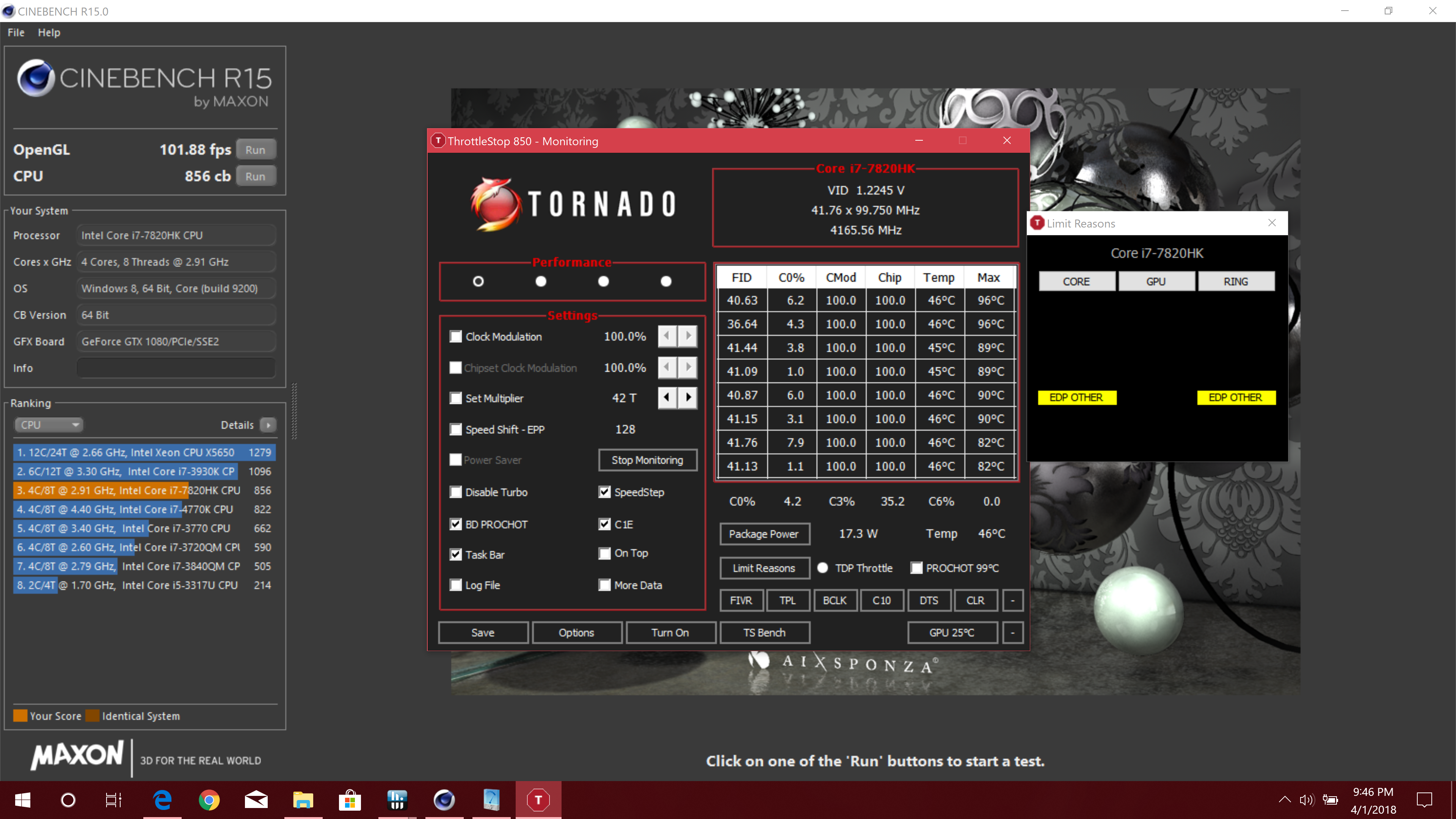
Task: Increase Chipset Clock Modulation right arrow
Action: (x=688, y=367)
